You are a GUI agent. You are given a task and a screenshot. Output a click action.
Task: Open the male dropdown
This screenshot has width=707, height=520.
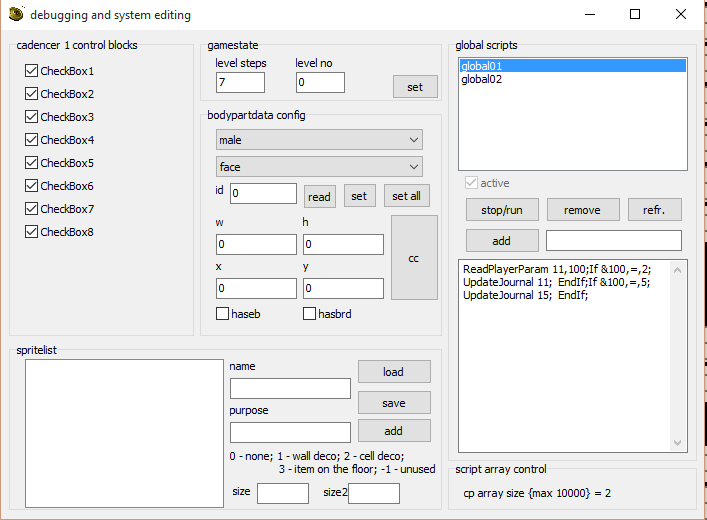point(319,140)
